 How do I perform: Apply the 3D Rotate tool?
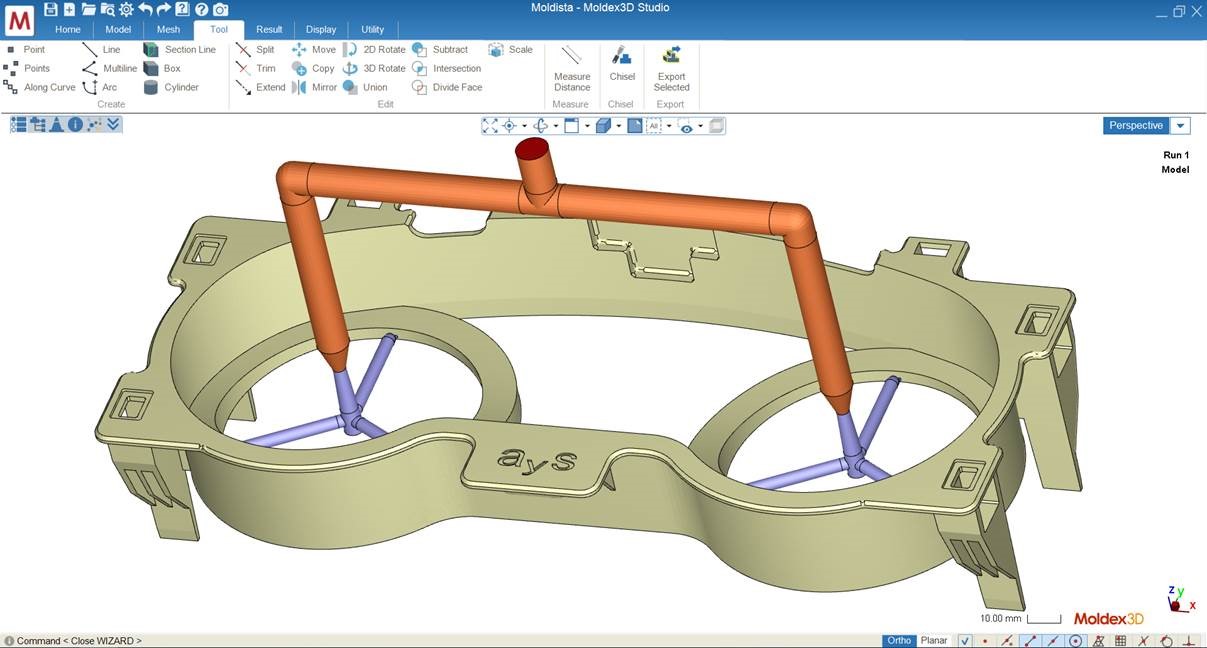pos(375,68)
